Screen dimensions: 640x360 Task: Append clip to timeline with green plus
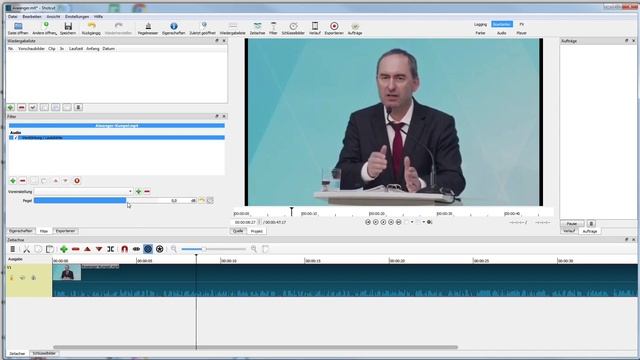64,249
